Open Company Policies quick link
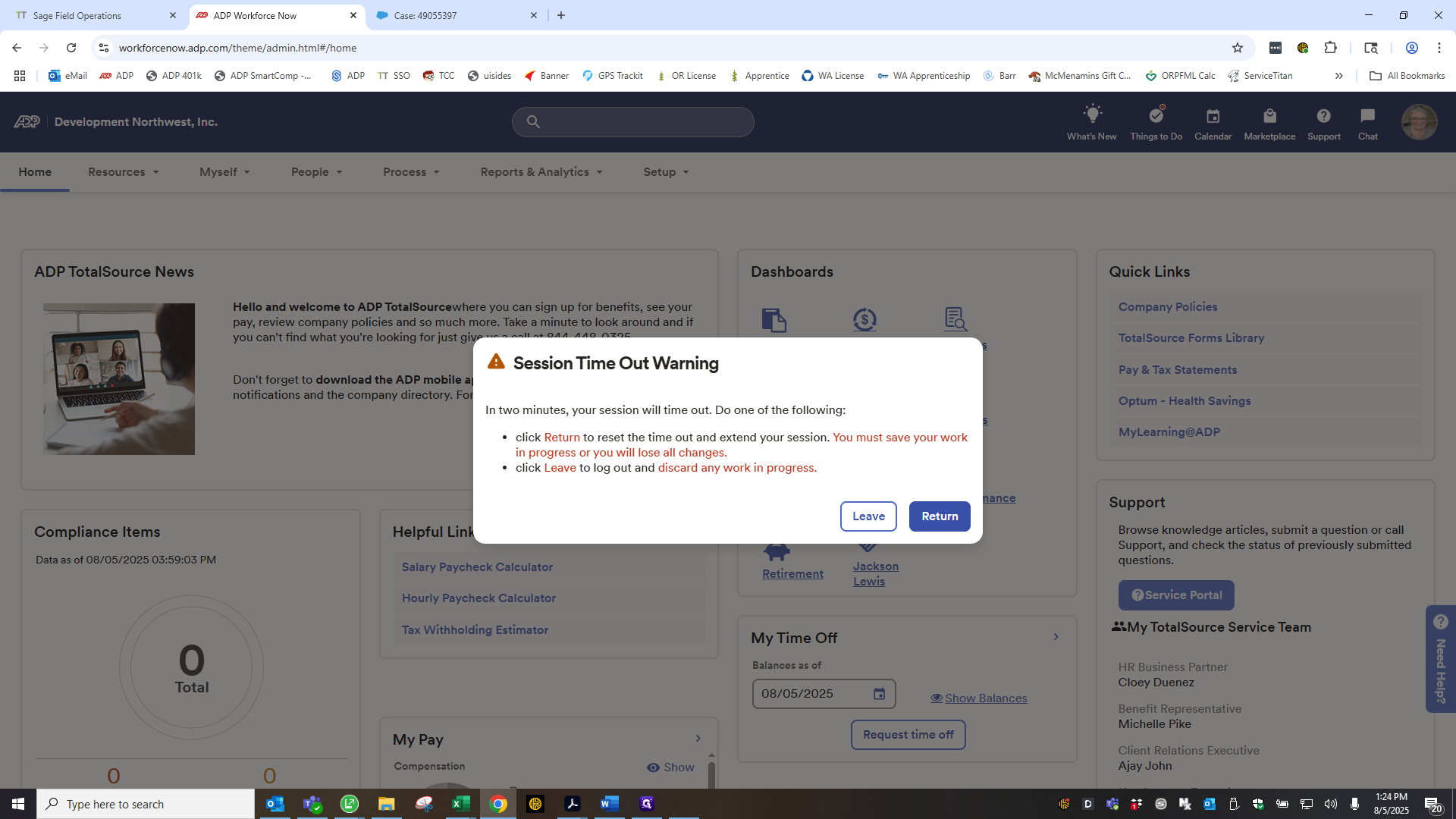 [x=1168, y=307]
